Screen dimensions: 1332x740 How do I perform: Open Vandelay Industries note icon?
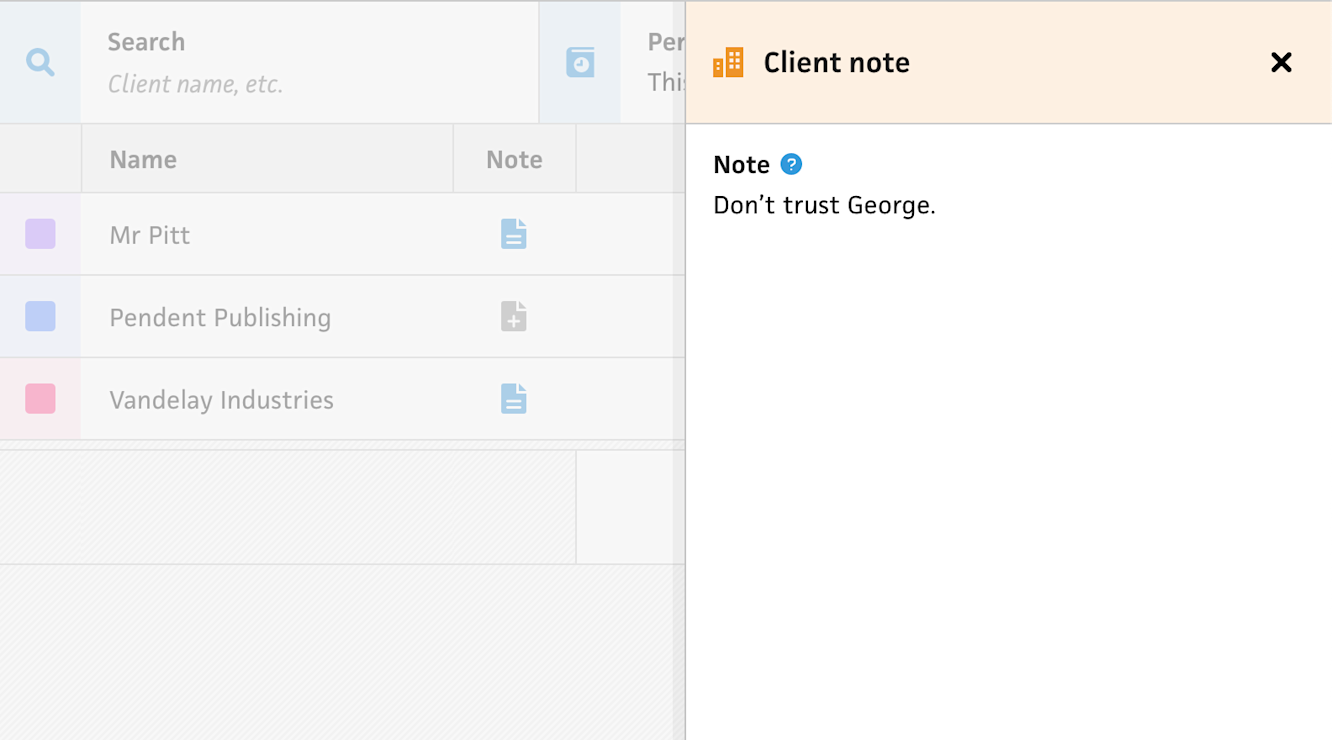point(513,399)
